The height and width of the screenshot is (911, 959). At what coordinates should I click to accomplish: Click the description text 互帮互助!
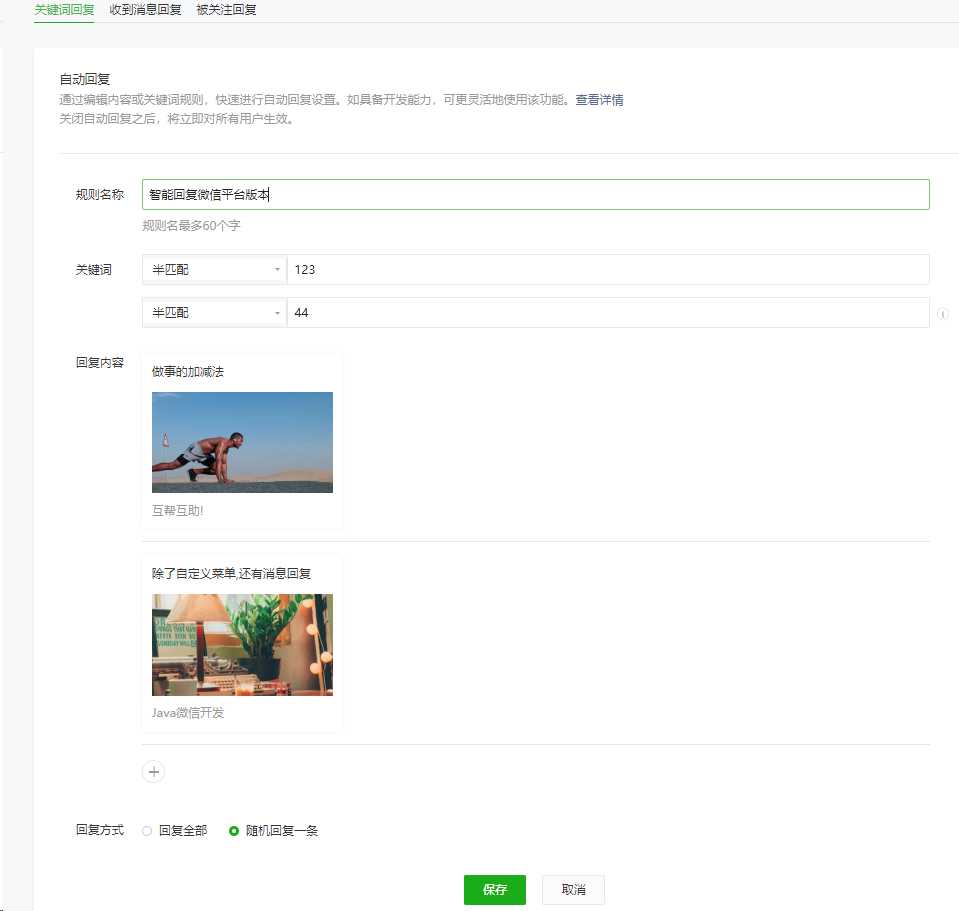pos(177,511)
